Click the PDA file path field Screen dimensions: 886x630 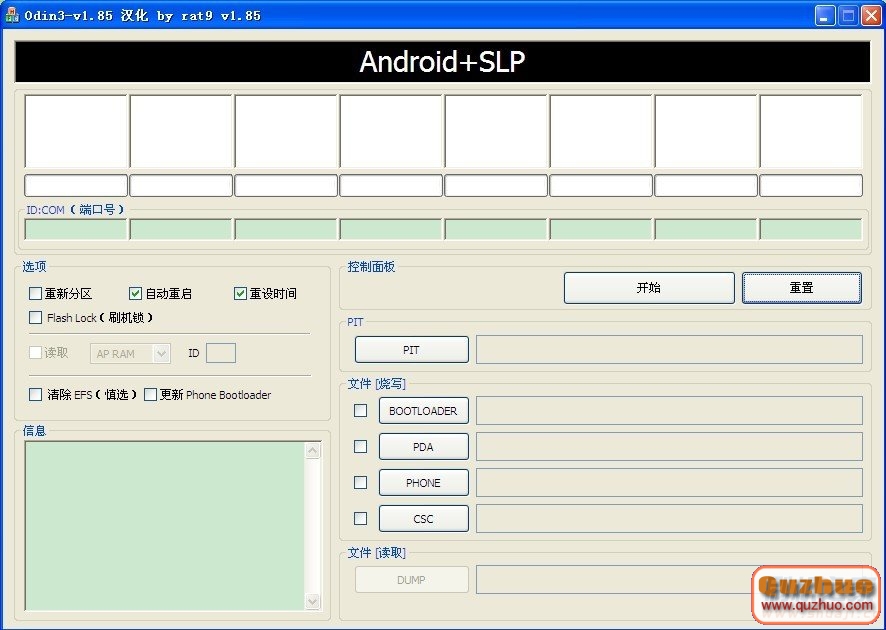[669, 447]
